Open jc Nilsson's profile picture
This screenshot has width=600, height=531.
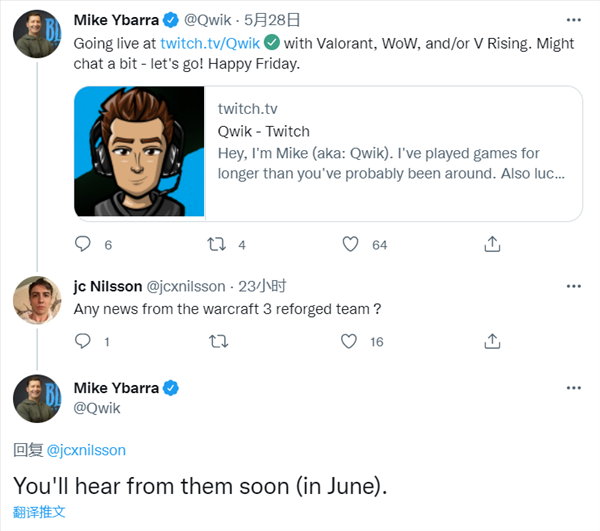(37, 300)
